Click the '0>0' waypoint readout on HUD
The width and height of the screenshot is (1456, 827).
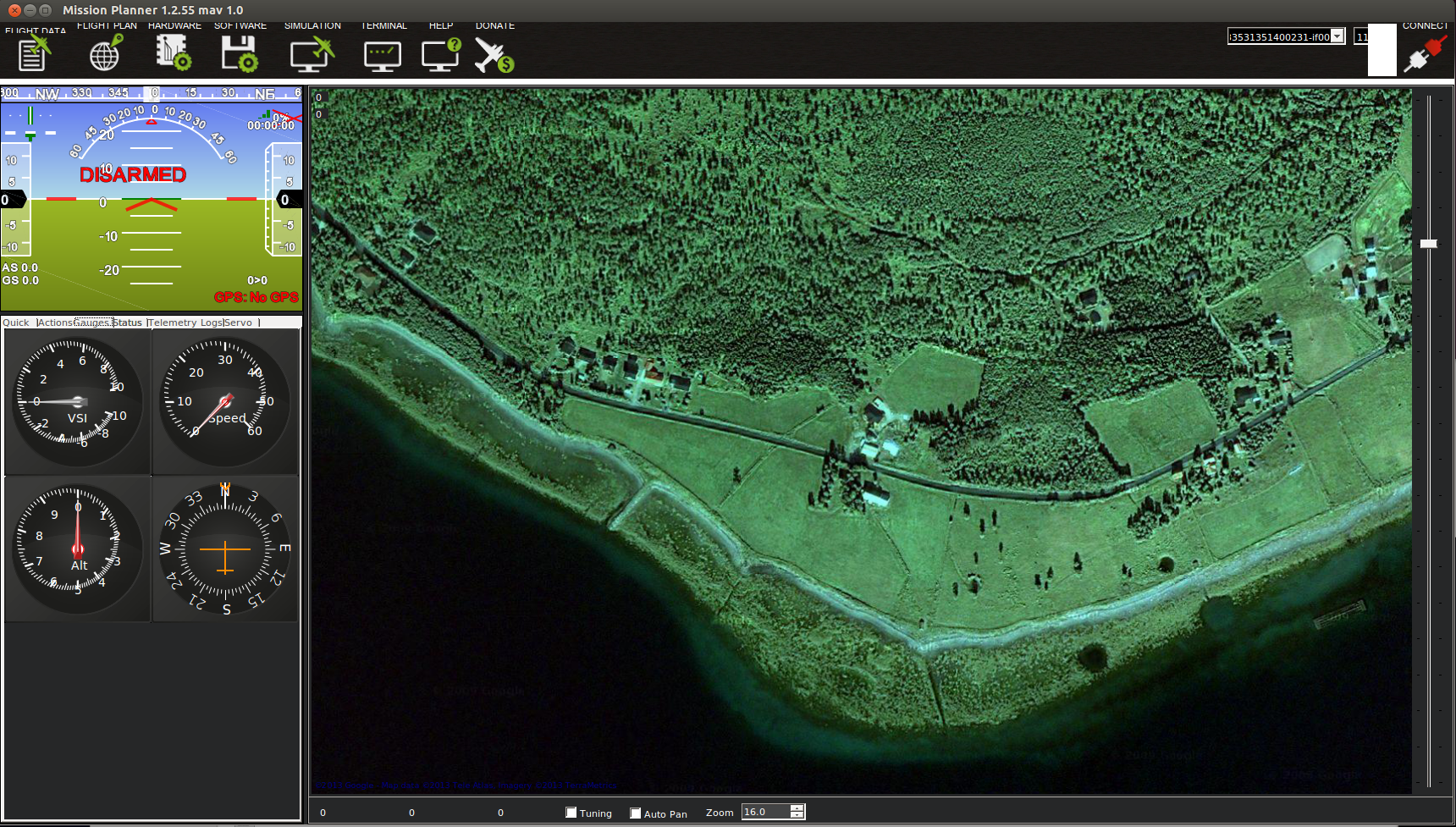pos(257,280)
